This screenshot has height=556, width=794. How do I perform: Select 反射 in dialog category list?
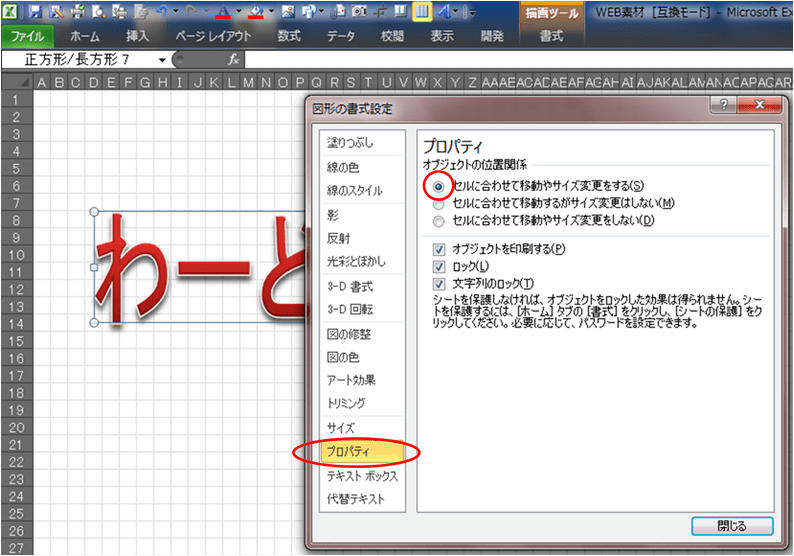363,239
